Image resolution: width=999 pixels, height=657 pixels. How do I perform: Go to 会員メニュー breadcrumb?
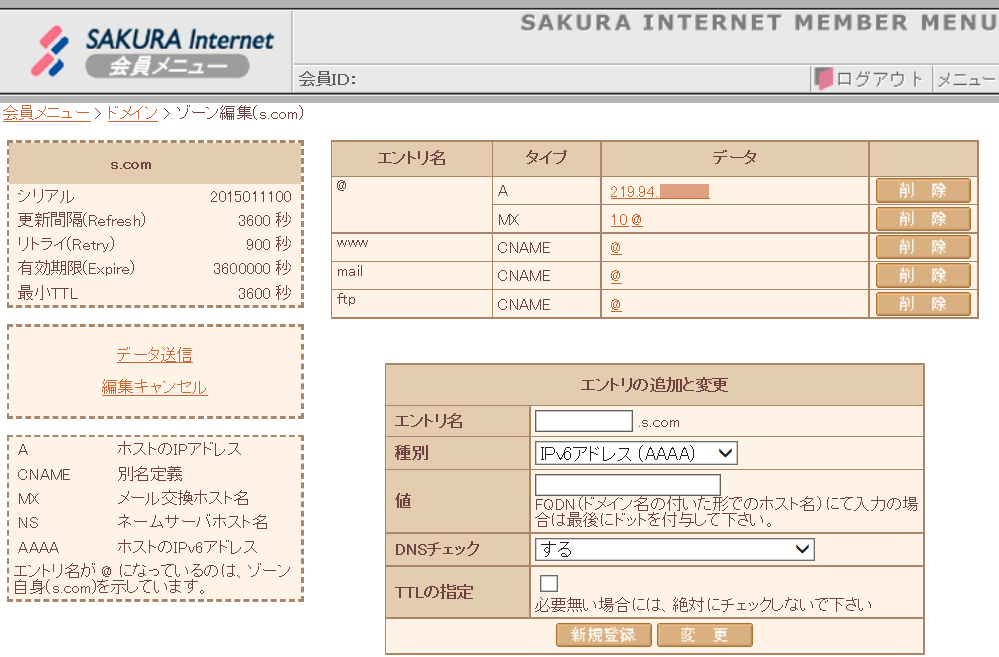(46, 113)
